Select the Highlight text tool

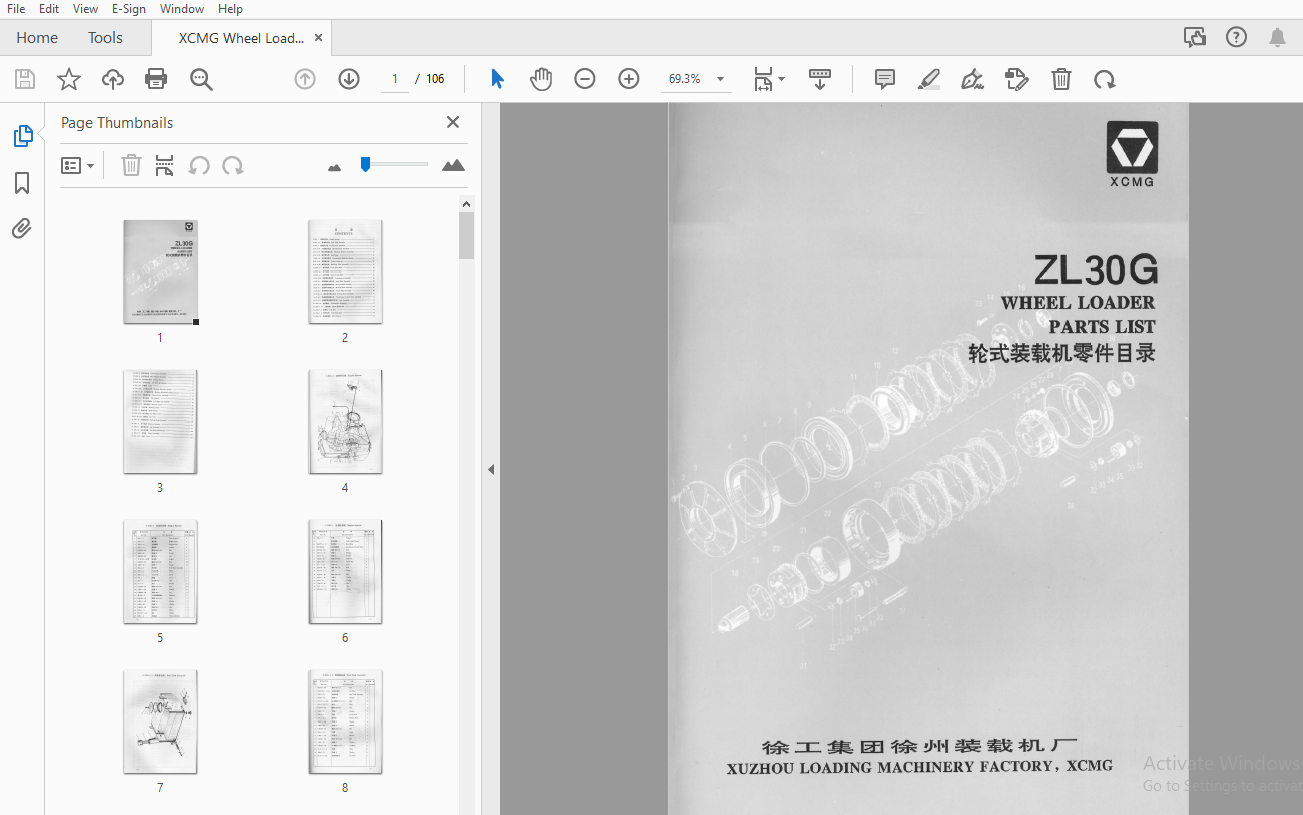click(x=928, y=79)
